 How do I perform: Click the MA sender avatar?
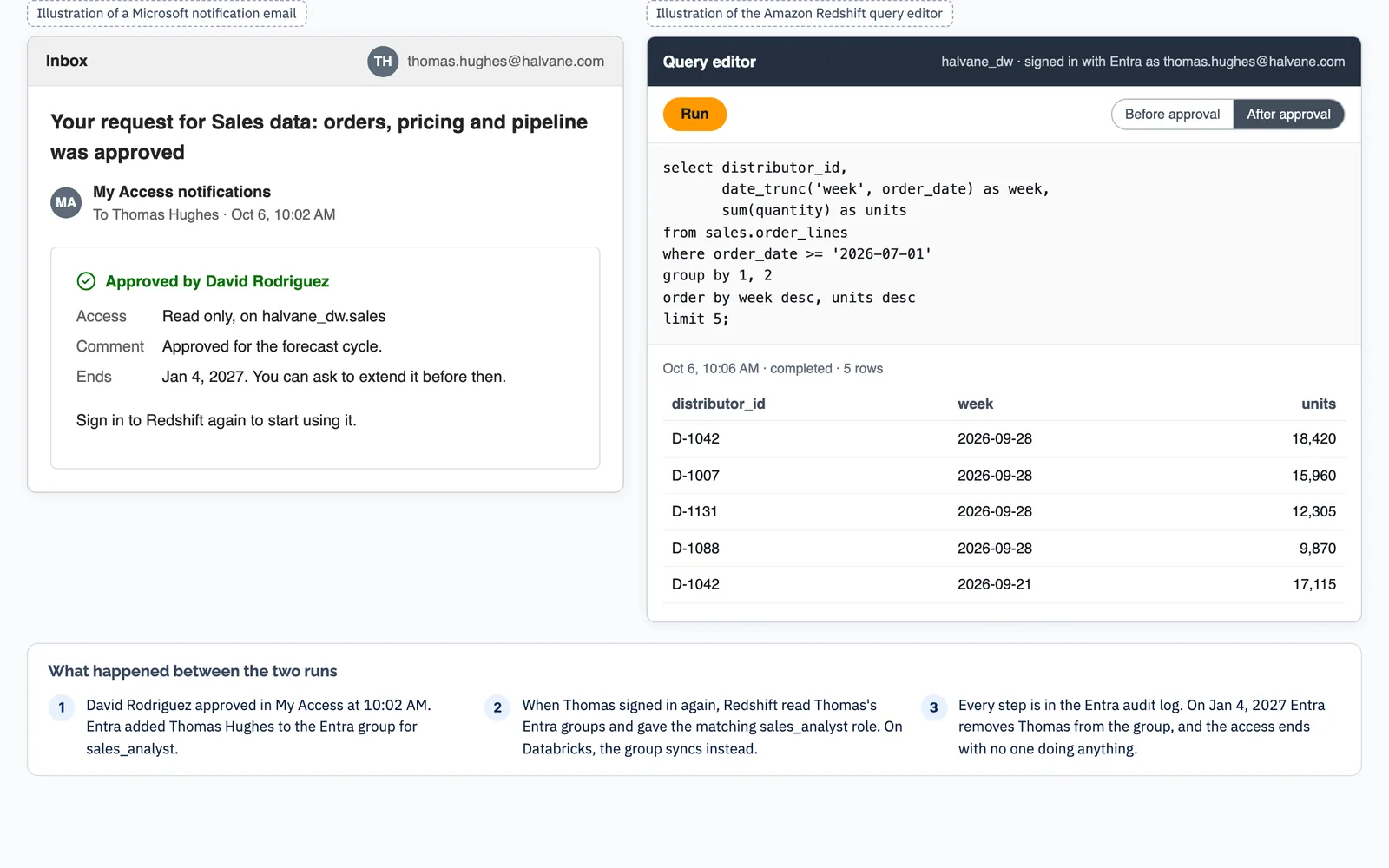[66, 202]
